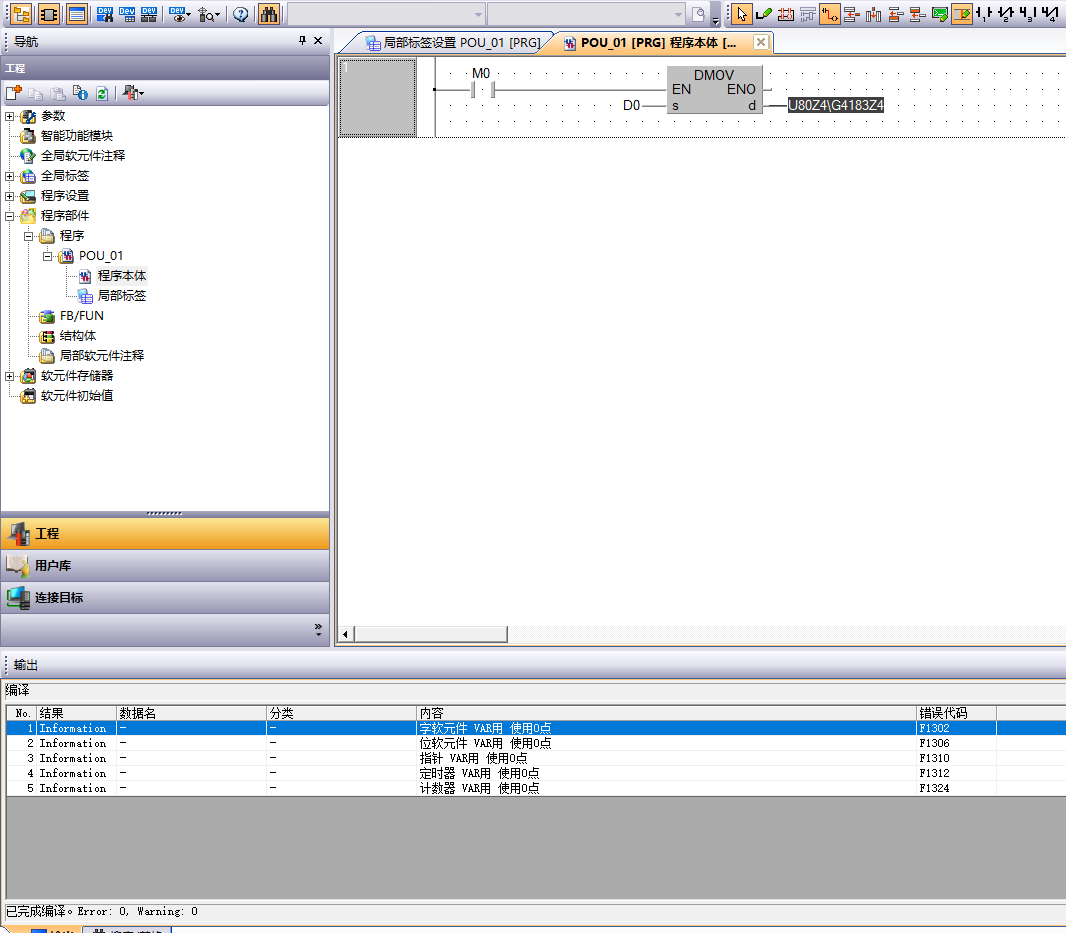This screenshot has width=1066, height=933.
Task: Toggle the navigation window toolbar icon
Action: pyautogui.click(x=21, y=14)
